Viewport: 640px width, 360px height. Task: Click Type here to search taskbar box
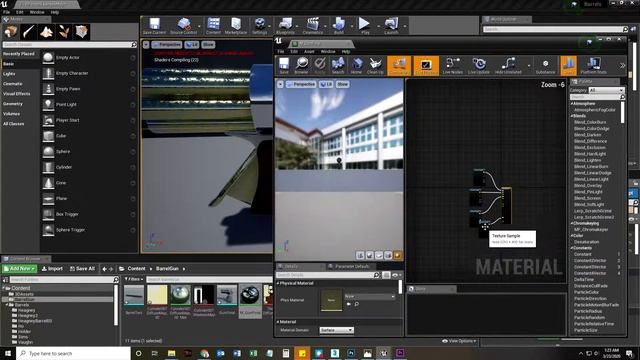click(x=73, y=353)
